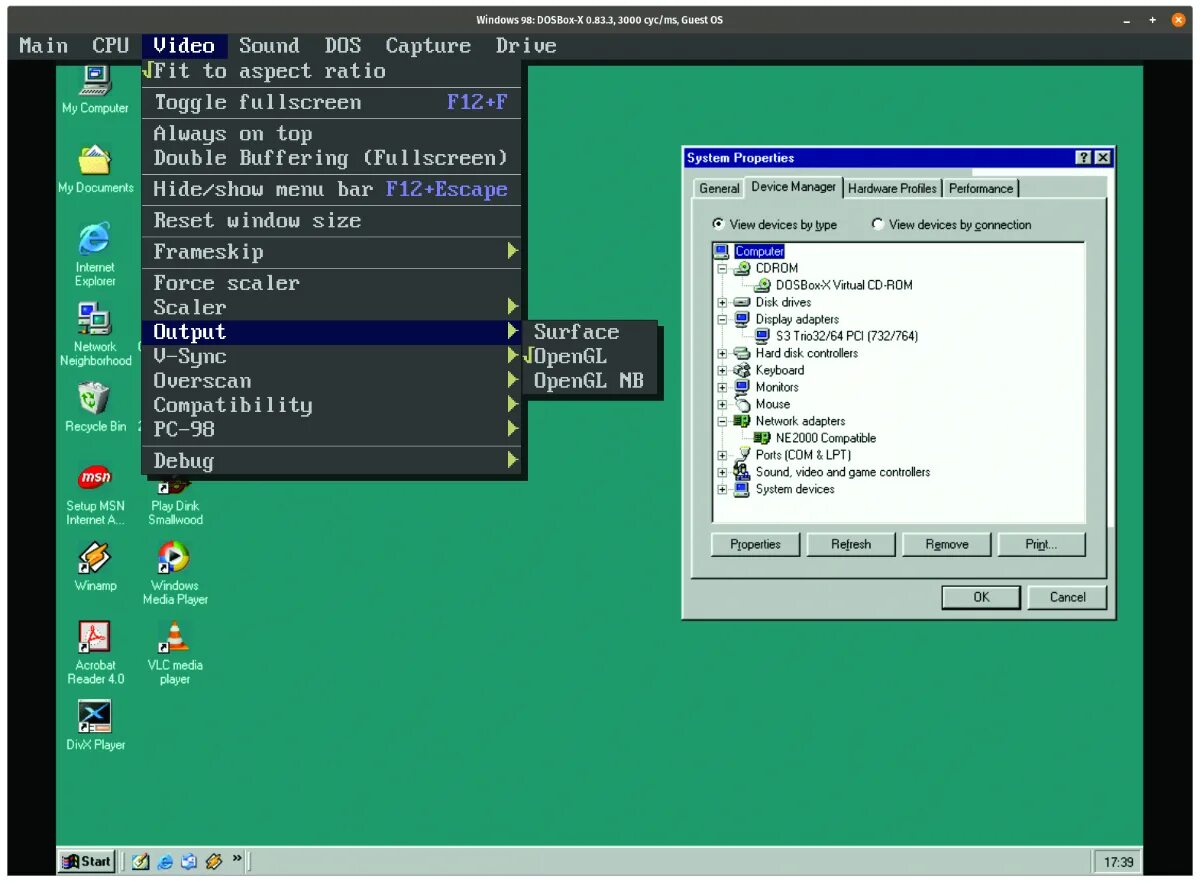Viewport: 1200px width, 883px height.
Task: Open the PC-98 submenu
Action: pyautogui.click(x=332, y=429)
